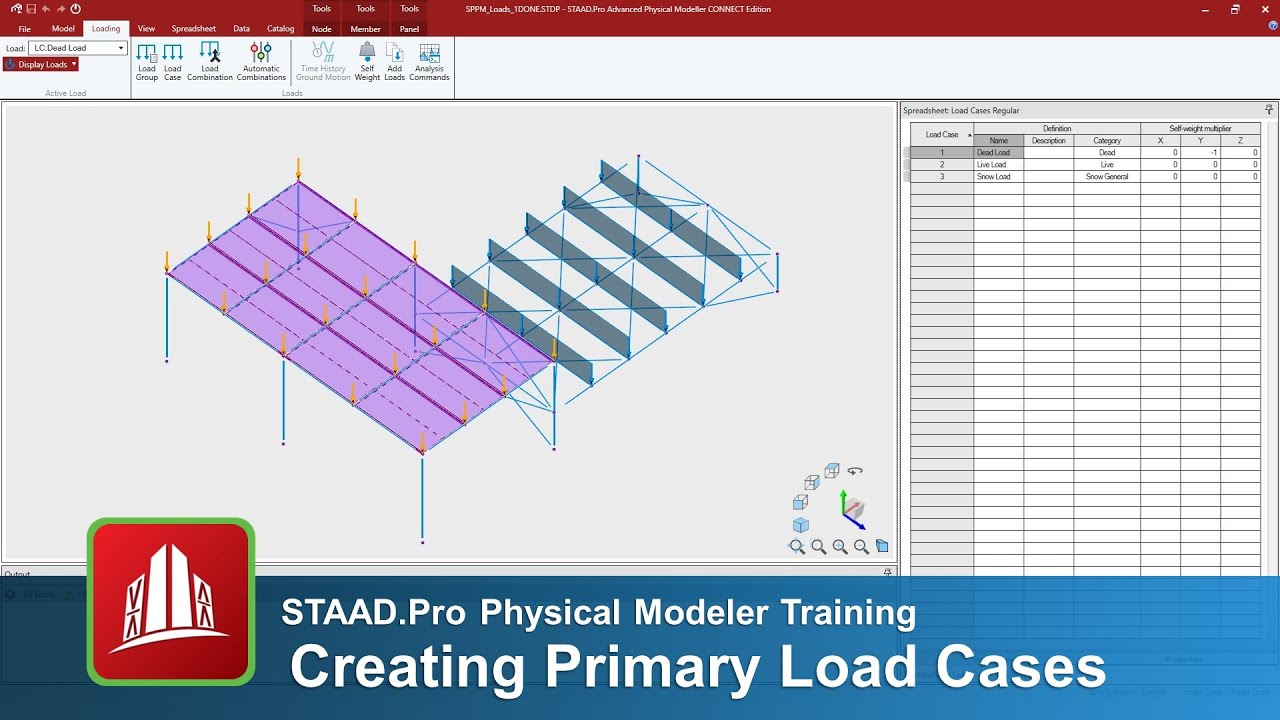This screenshot has width=1280, height=720.
Task: Open Analysis Commands
Action: coord(429,62)
